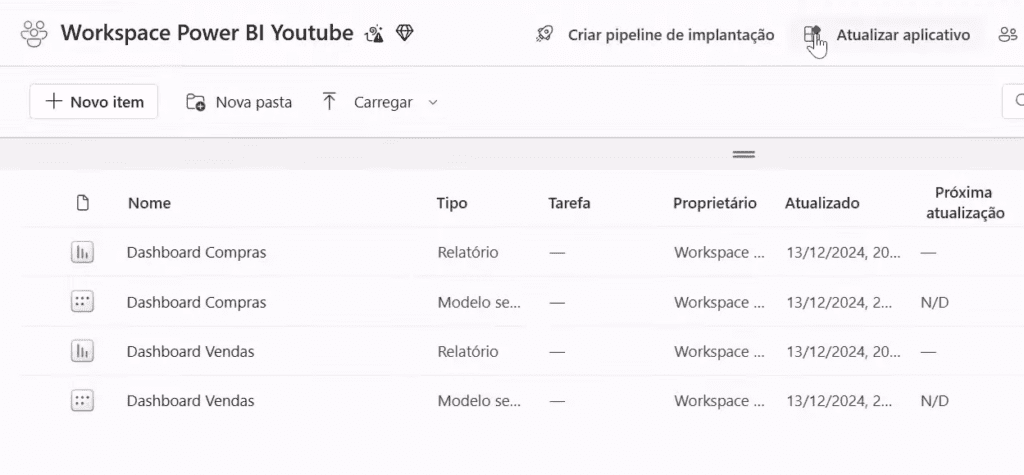Click Relatório type cell in Dashboard Compras row
The width and height of the screenshot is (1024, 475).
click(x=468, y=252)
